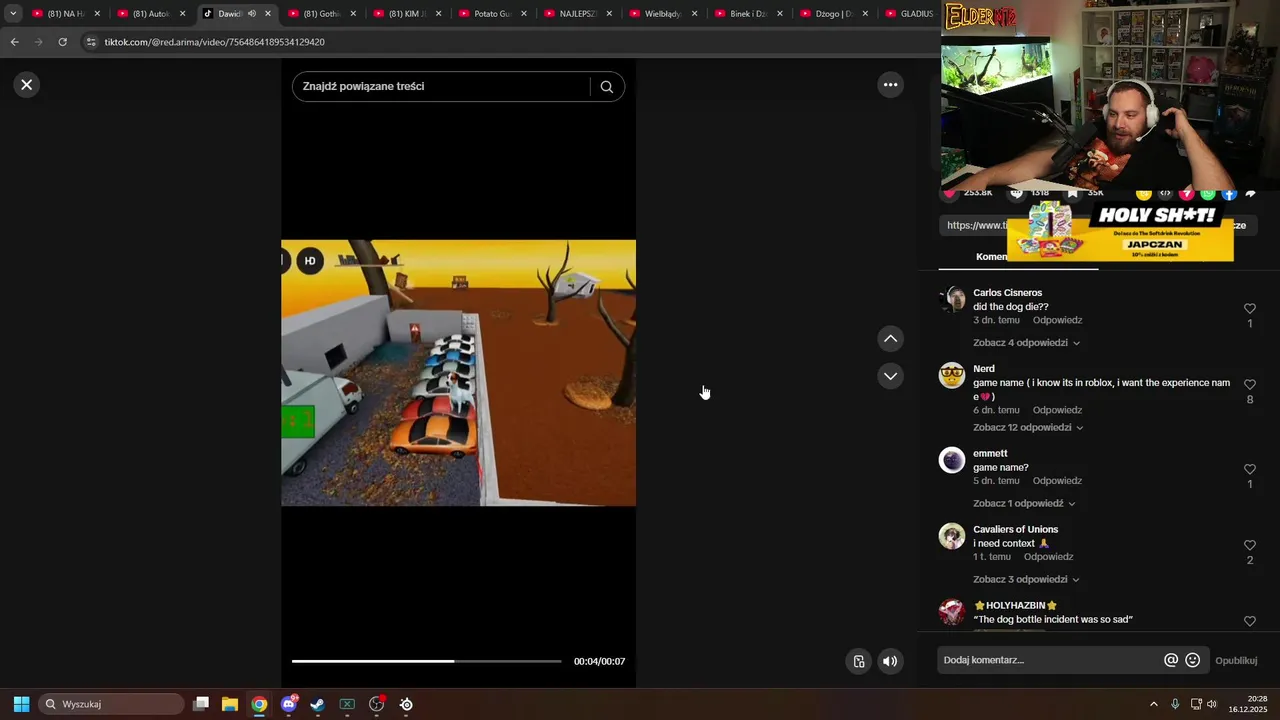
Task: Click the HD quality badge on video
Action: coord(310,261)
